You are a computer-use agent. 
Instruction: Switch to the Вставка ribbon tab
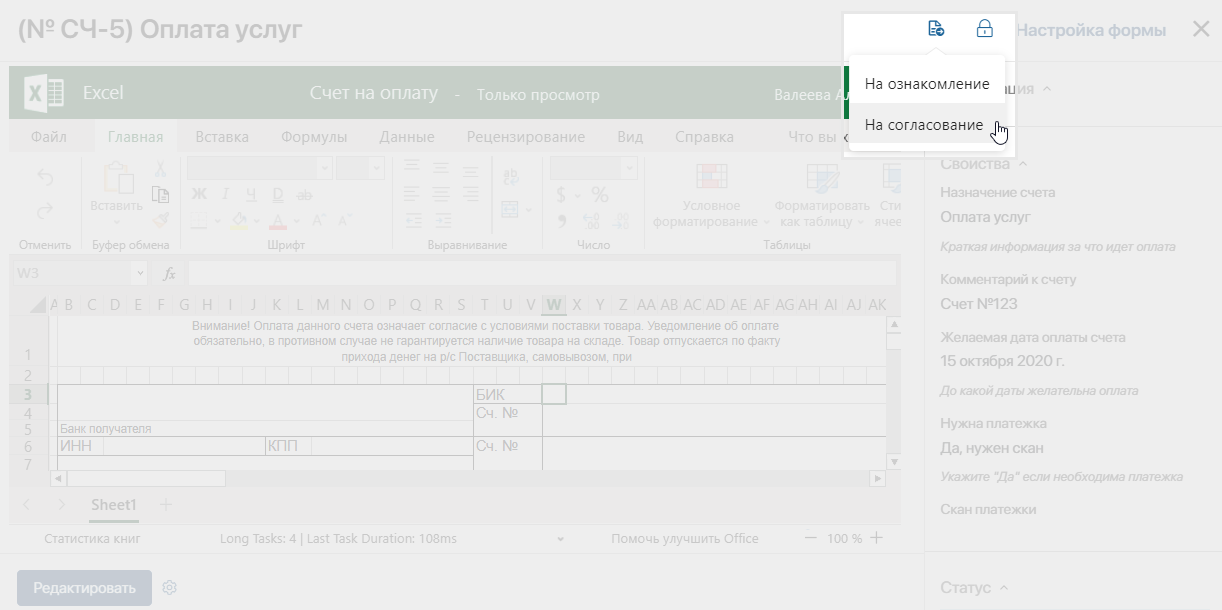222,137
